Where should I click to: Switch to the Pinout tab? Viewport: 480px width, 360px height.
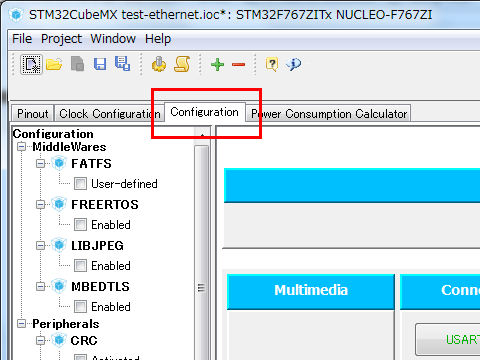pos(33,114)
